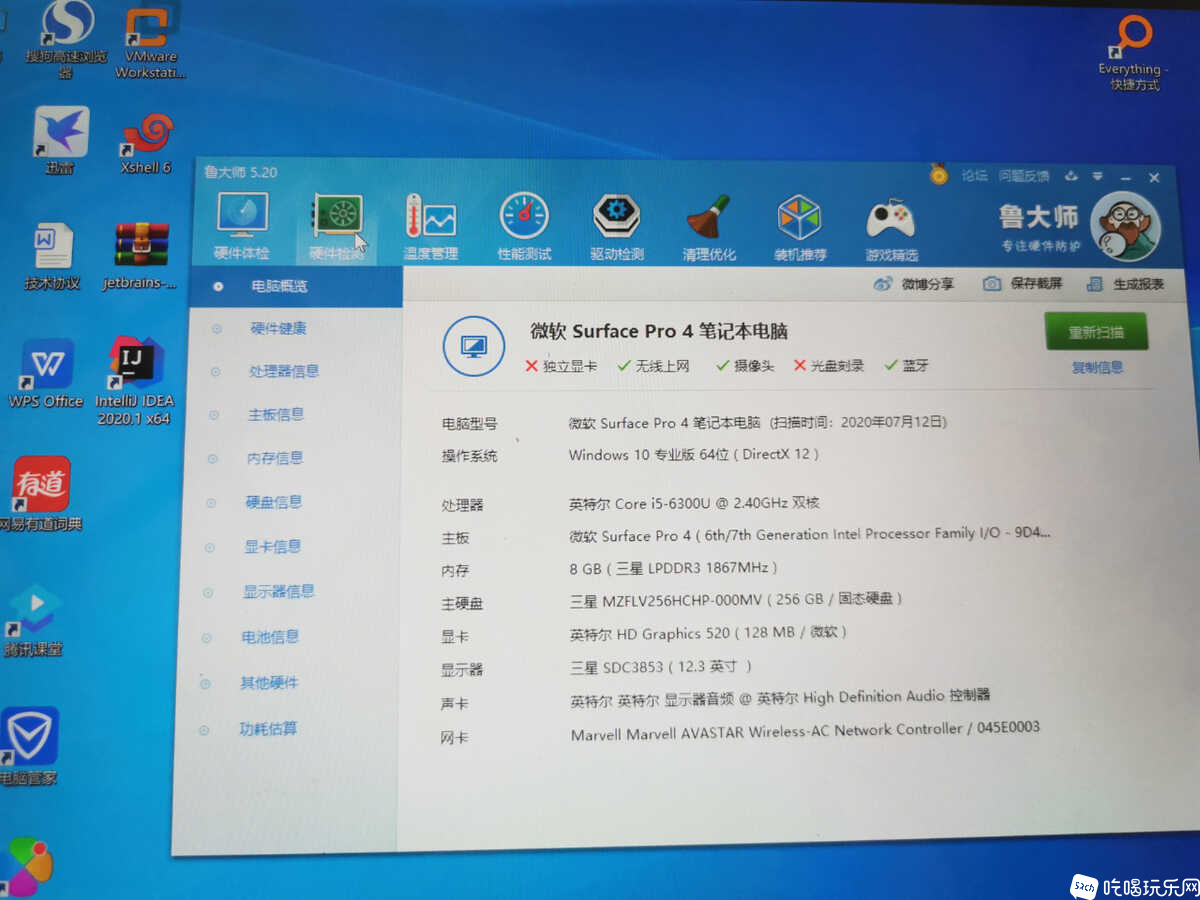1200x900 pixels.
Task: Click the green 重新扫描 rescan button
Action: pos(1096,332)
